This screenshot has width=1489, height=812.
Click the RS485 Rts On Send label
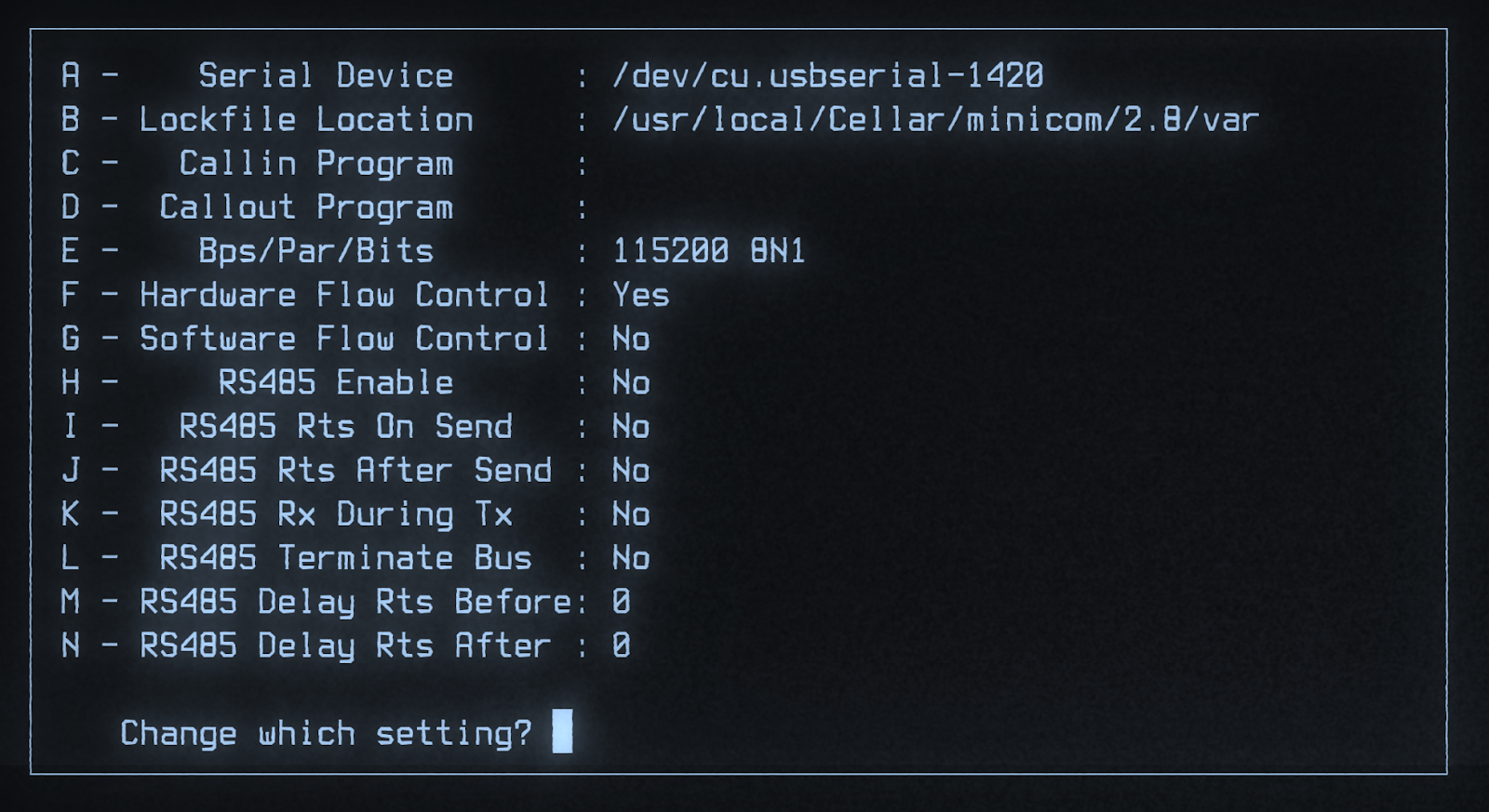(345, 426)
